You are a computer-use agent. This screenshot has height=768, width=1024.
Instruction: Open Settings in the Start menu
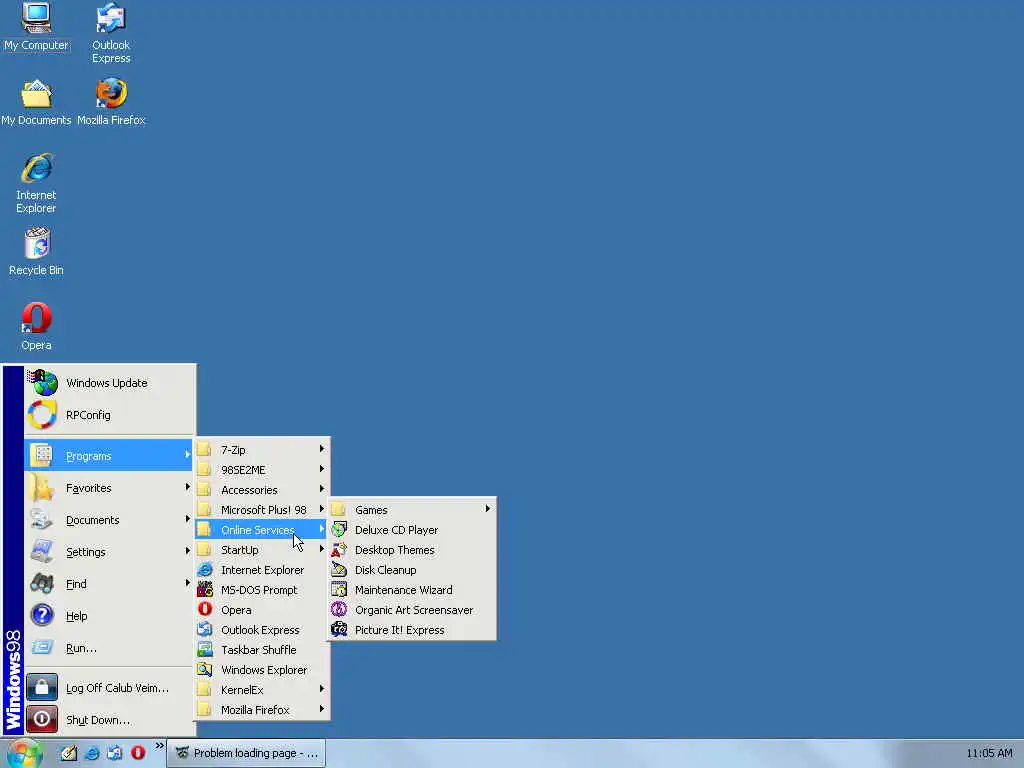[x=110, y=552]
